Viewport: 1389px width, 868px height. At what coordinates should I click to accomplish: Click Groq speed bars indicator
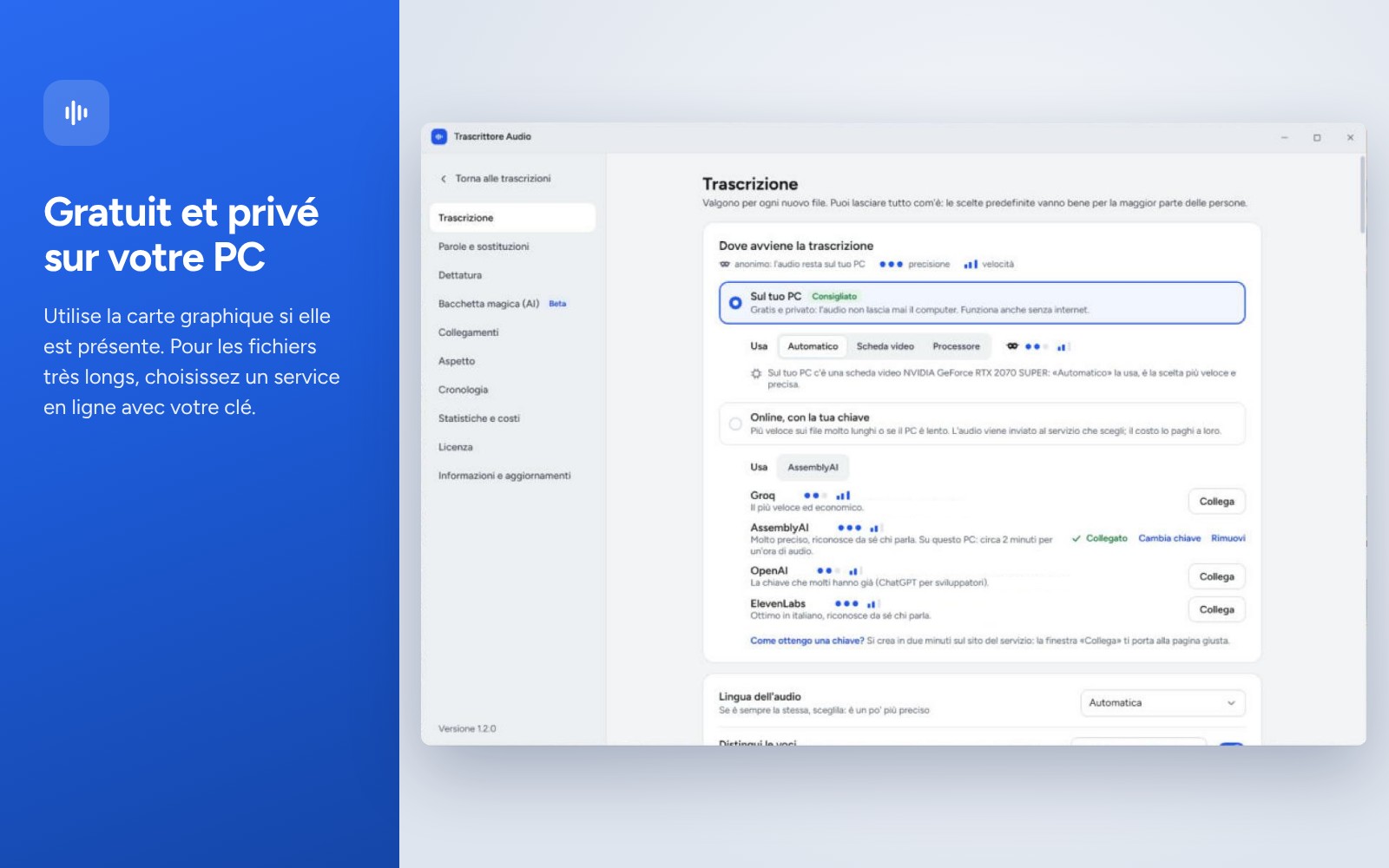pyautogui.click(x=843, y=496)
